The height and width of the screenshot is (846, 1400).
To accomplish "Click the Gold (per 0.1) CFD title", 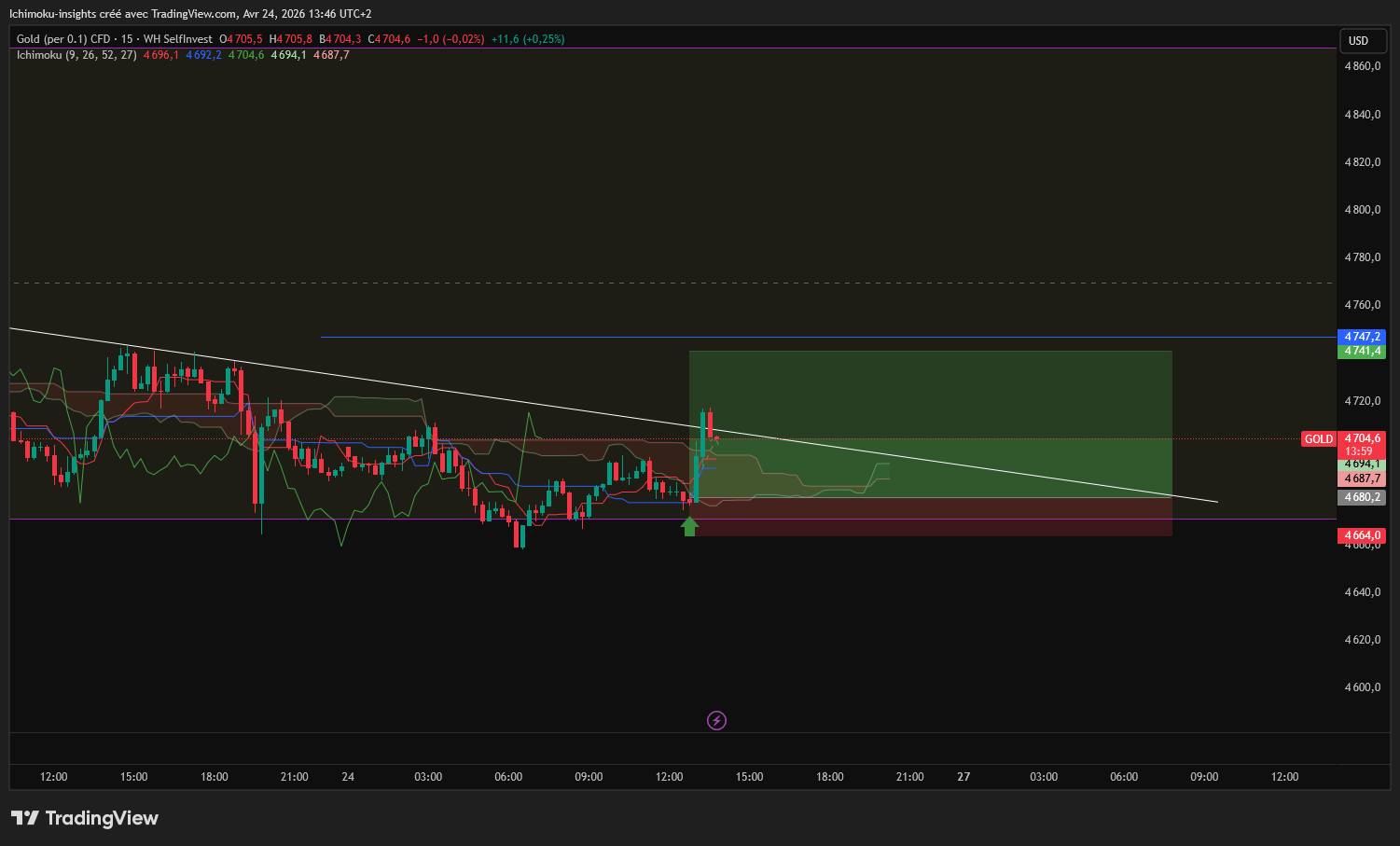I will (63, 39).
